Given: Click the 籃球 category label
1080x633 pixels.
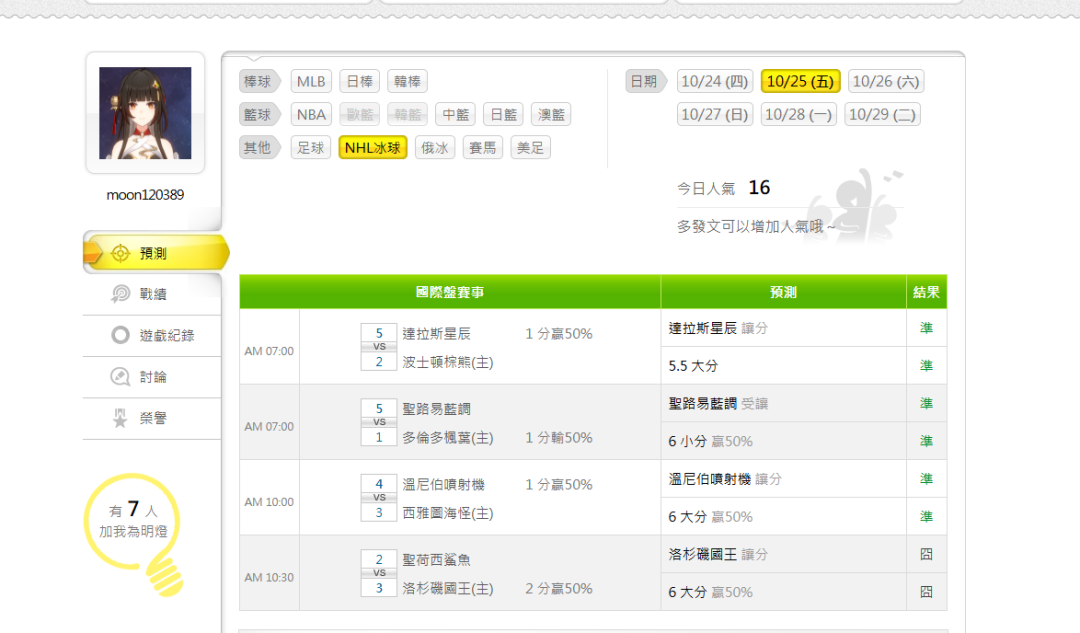Looking at the screenshot, I should pyautogui.click(x=259, y=114).
